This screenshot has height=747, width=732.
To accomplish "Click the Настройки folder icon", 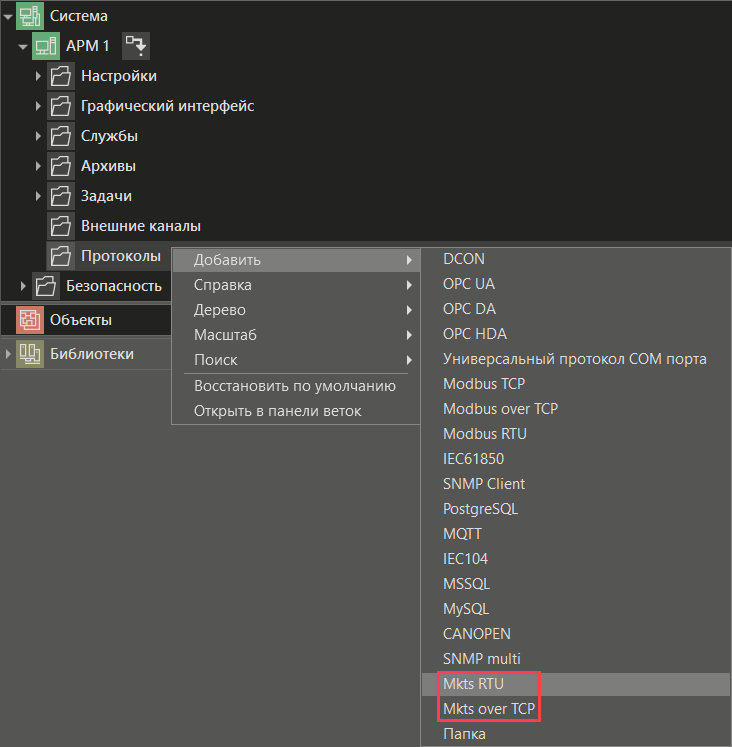I will (x=61, y=76).
